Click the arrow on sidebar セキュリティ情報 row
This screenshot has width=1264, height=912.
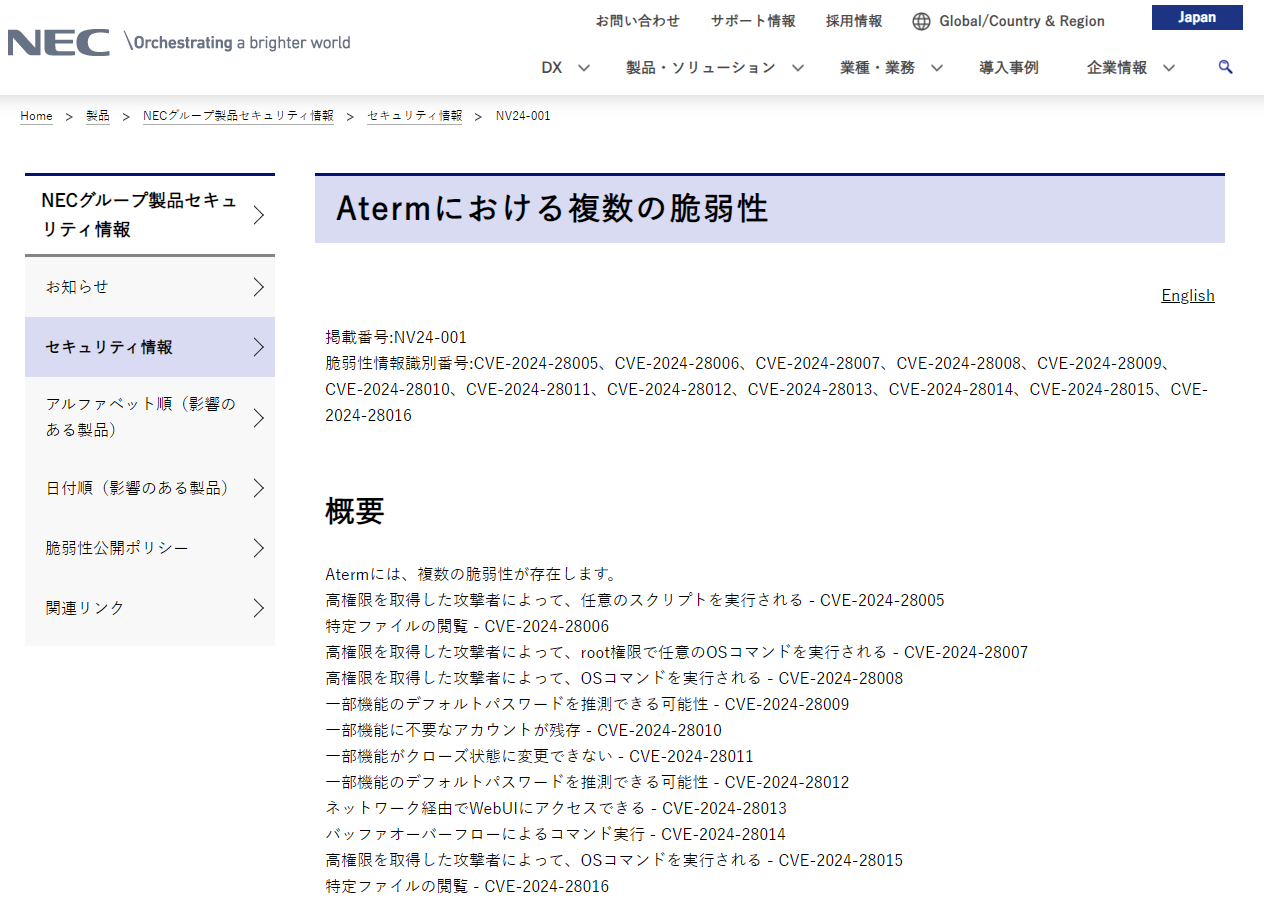(x=259, y=347)
